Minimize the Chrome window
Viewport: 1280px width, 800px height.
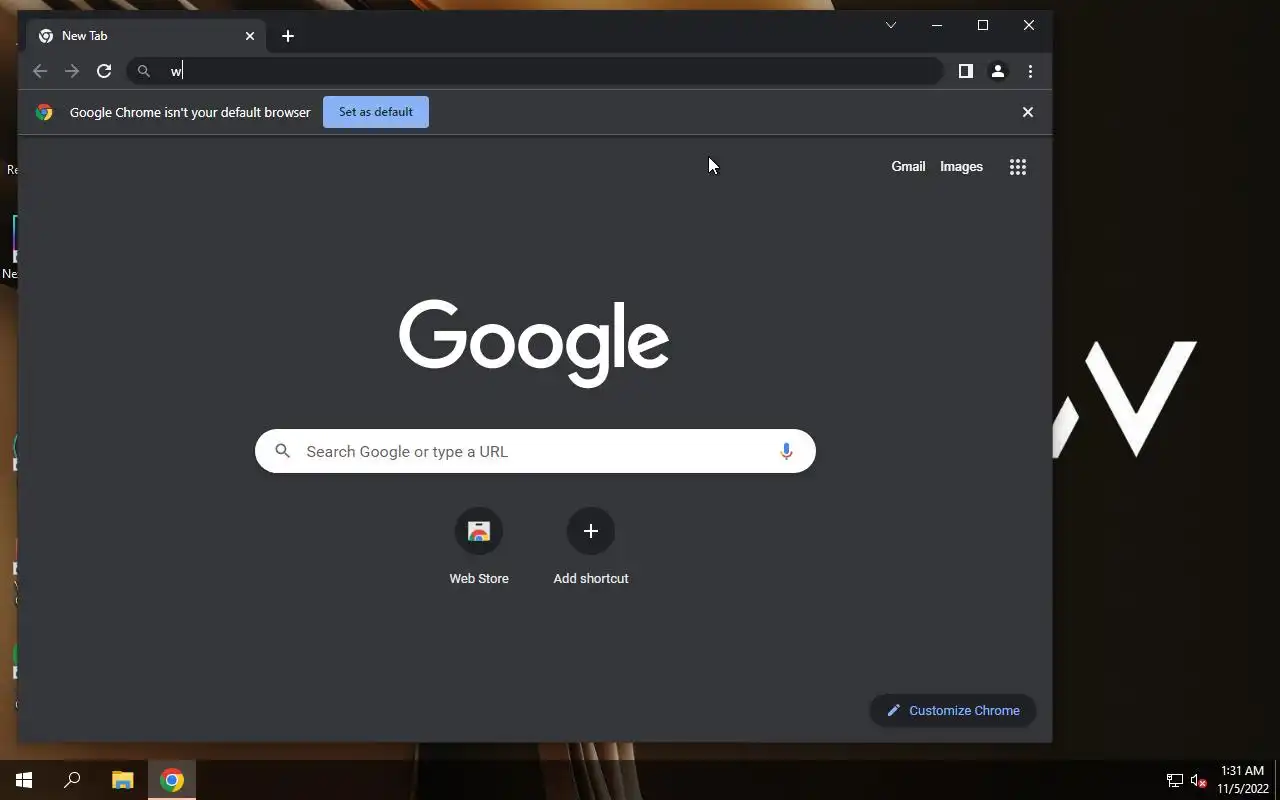[937, 25]
